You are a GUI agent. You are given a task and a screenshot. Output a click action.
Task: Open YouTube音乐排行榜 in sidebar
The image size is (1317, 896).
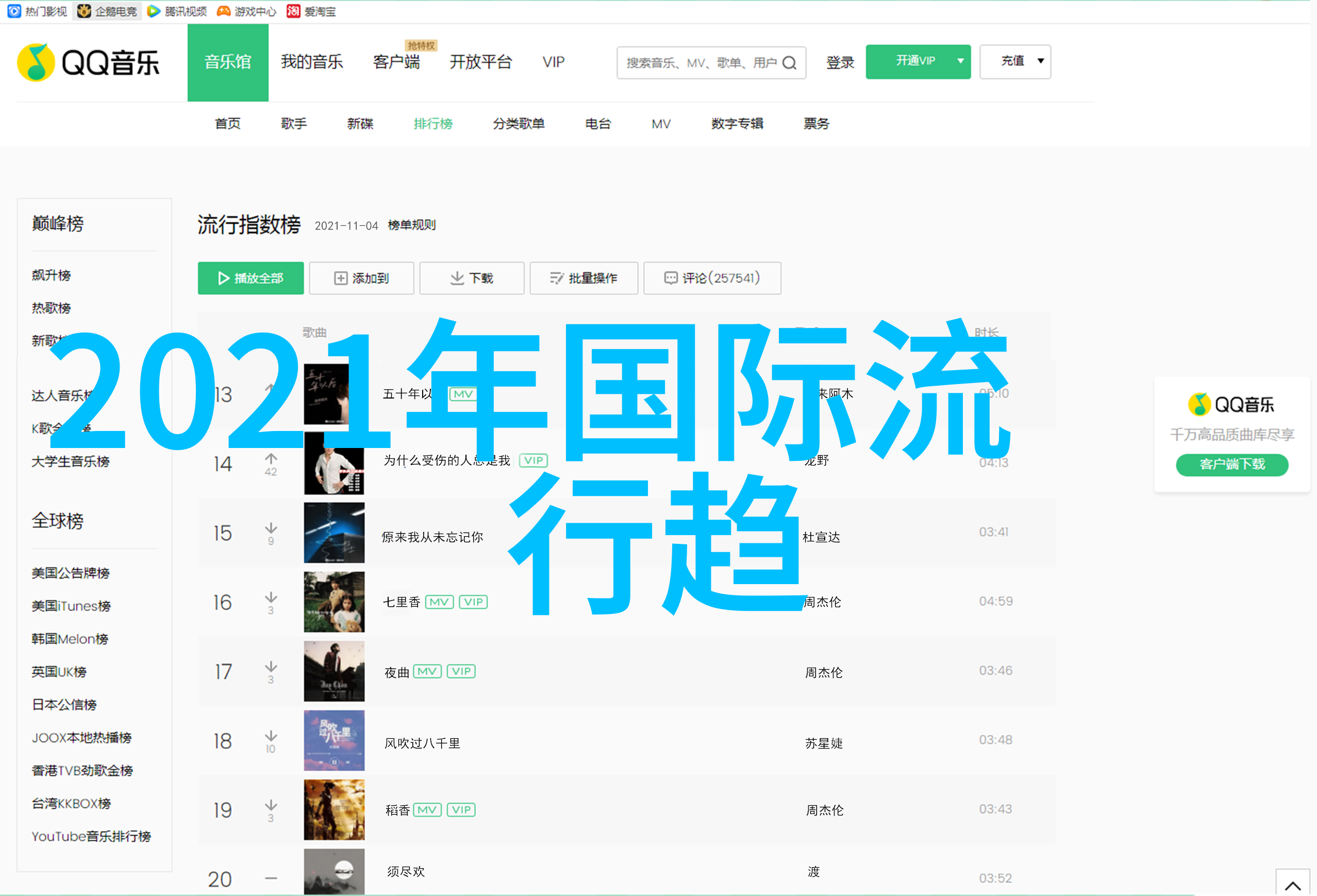pos(91,837)
